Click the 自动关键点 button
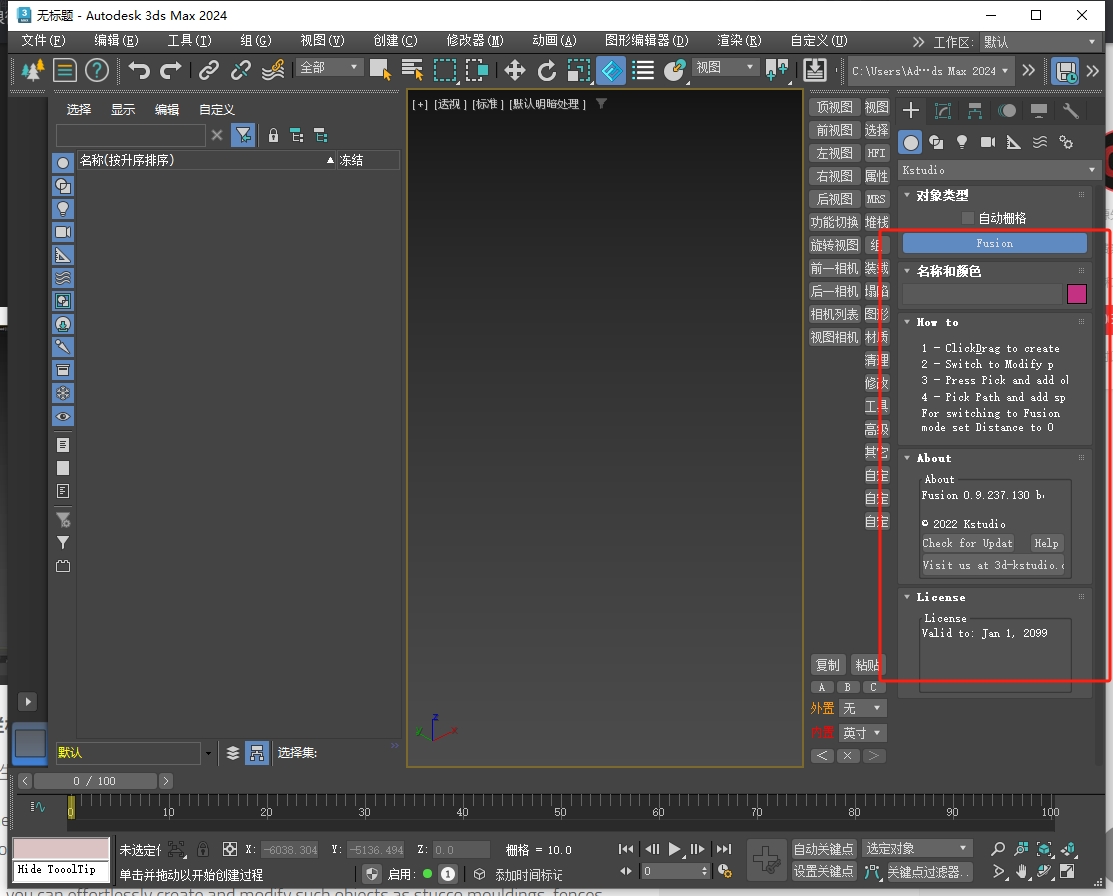This screenshot has width=1113, height=896. (x=823, y=849)
